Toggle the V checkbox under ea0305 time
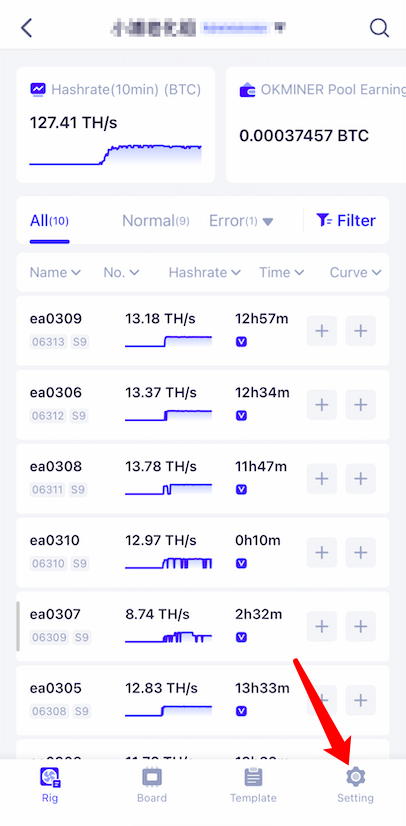 (241, 711)
